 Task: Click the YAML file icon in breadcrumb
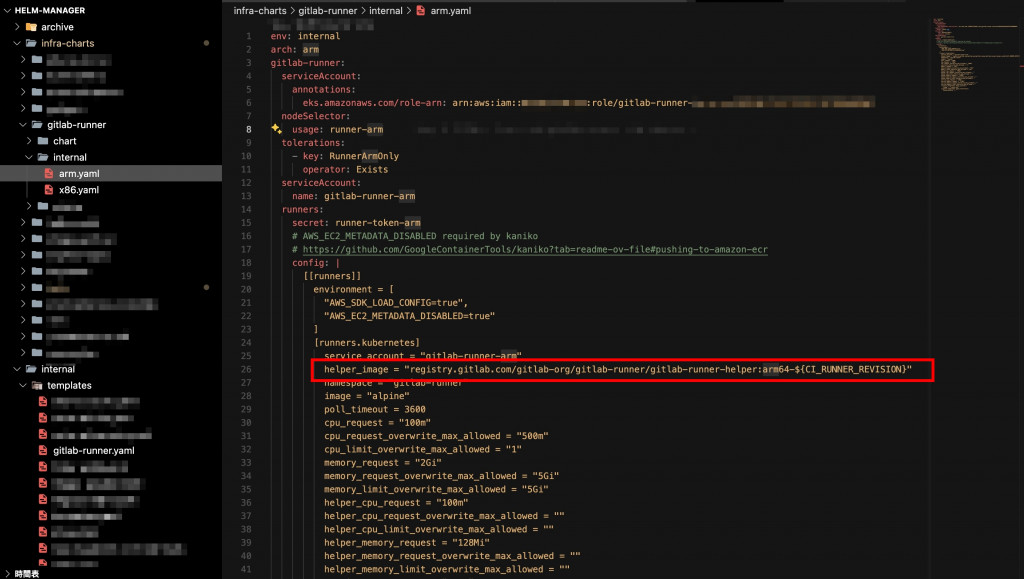click(x=421, y=10)
